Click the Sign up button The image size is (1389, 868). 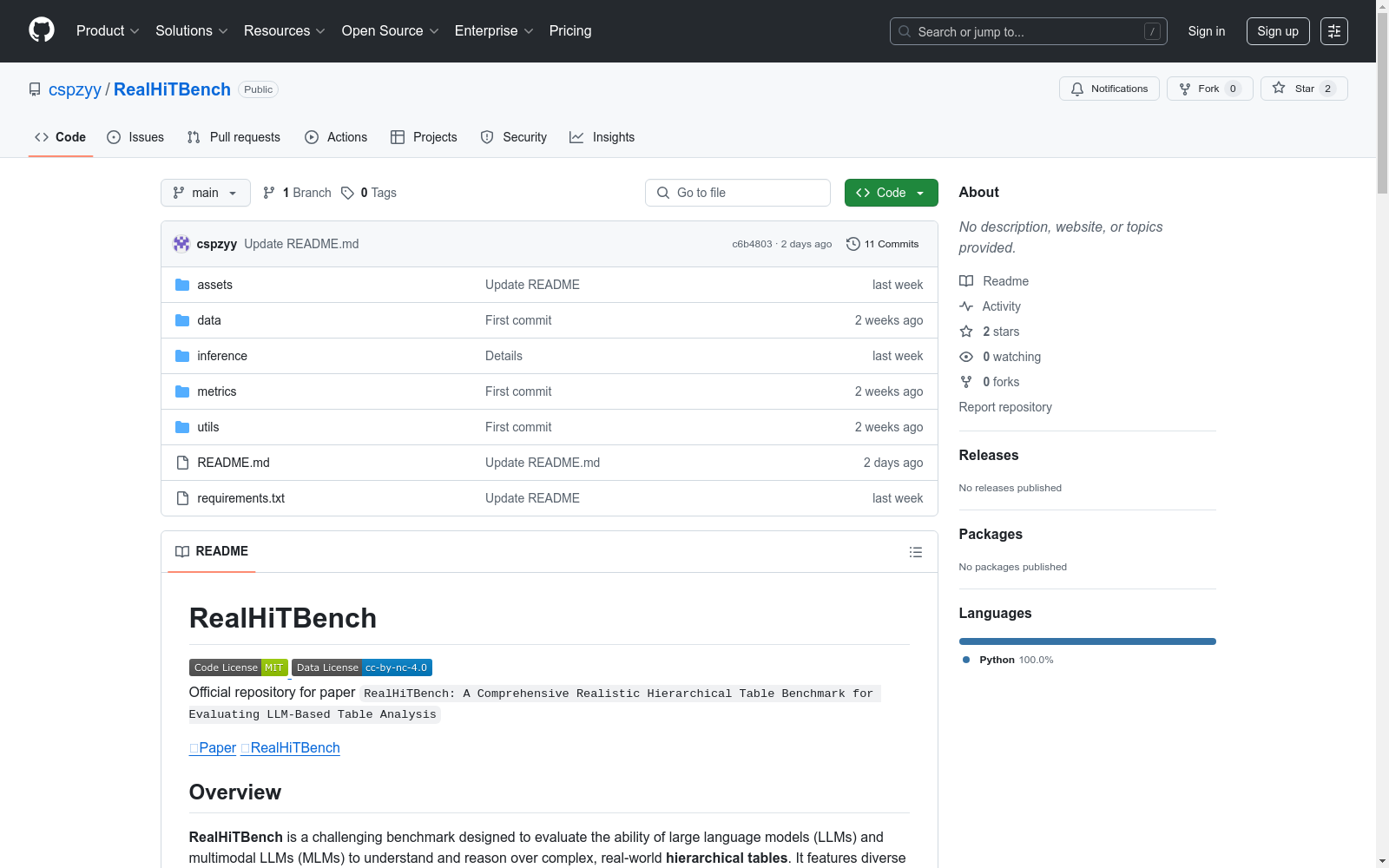(x=1278, y=31)
